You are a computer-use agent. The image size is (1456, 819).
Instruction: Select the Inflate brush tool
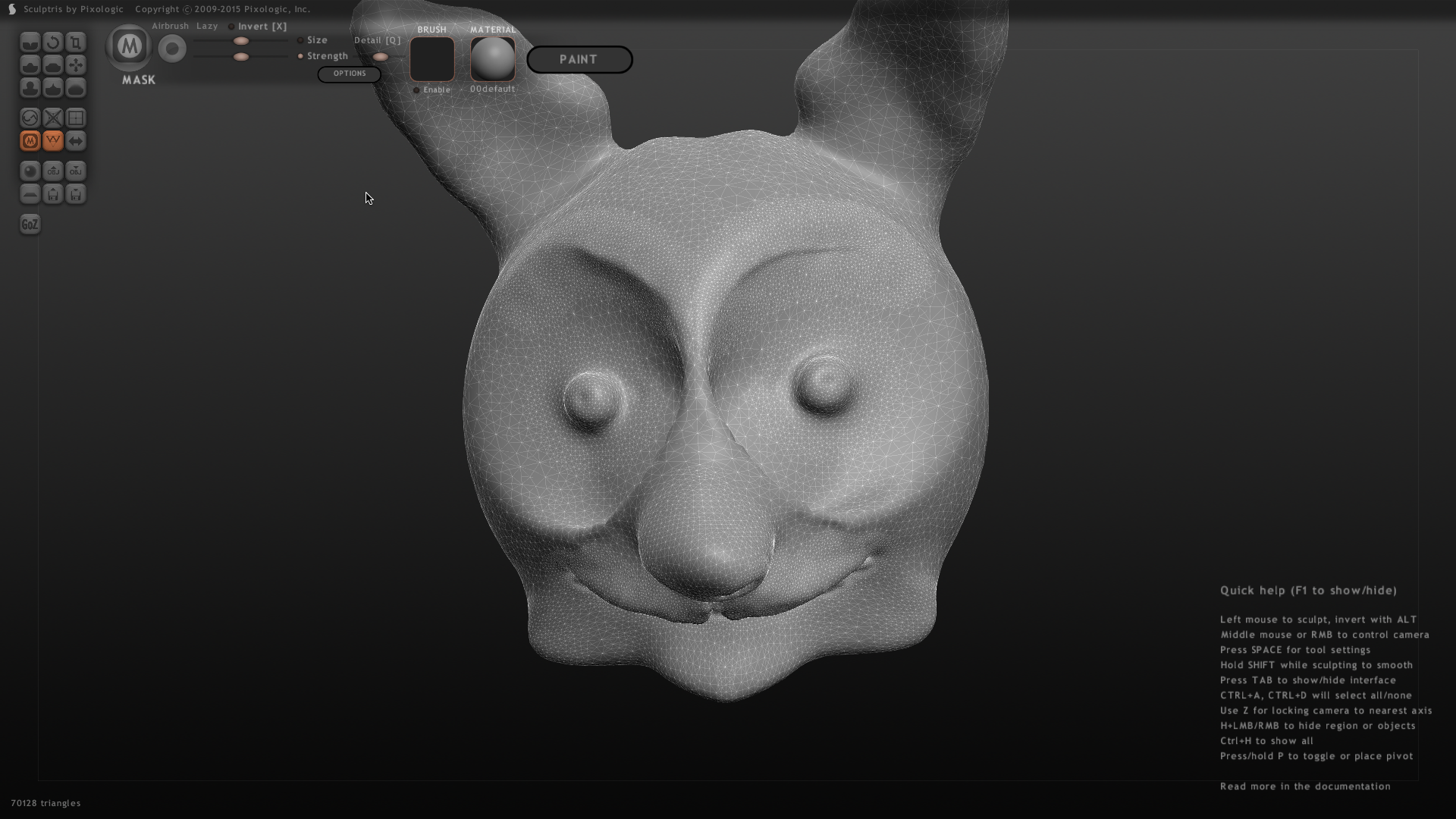30,88
